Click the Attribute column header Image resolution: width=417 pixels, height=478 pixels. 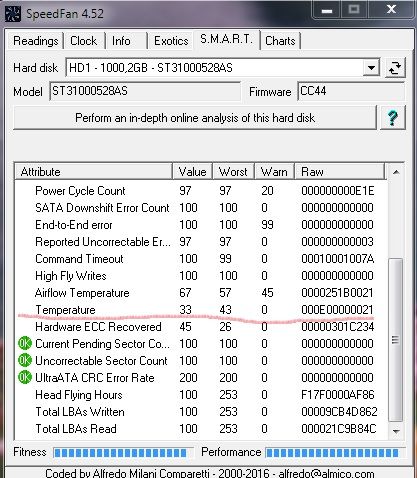click(94, 172)
